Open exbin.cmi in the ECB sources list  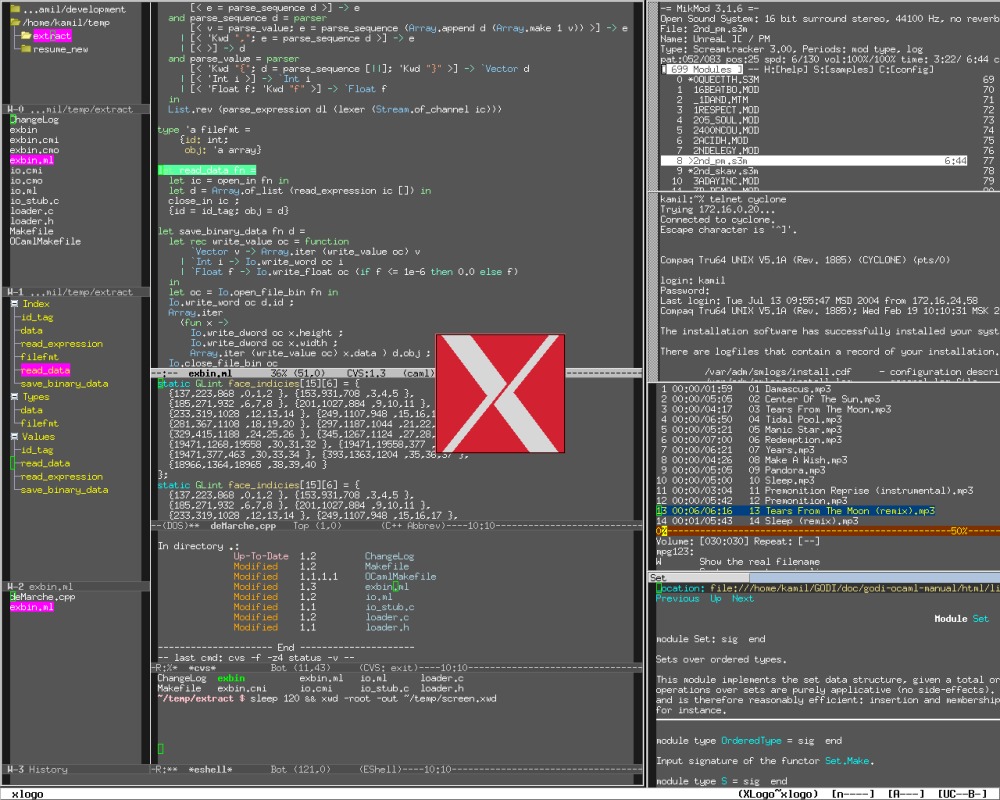coord(34,140)
